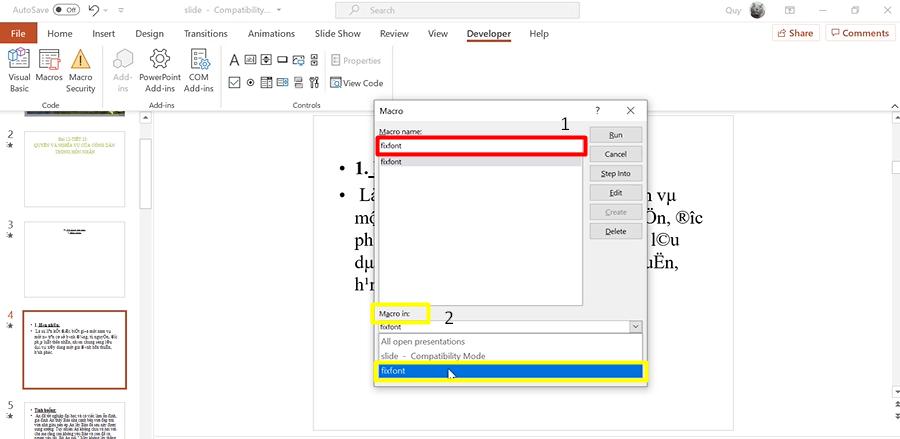
Task: Click the Macro name text field
Action: (481, 146)
